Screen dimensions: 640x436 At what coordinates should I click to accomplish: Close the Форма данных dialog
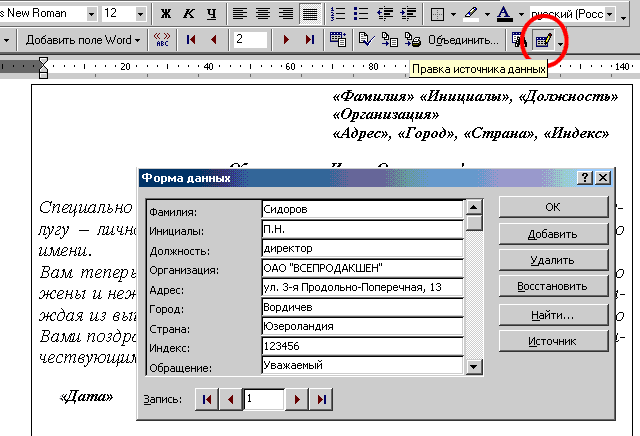[x=603, y=178]
